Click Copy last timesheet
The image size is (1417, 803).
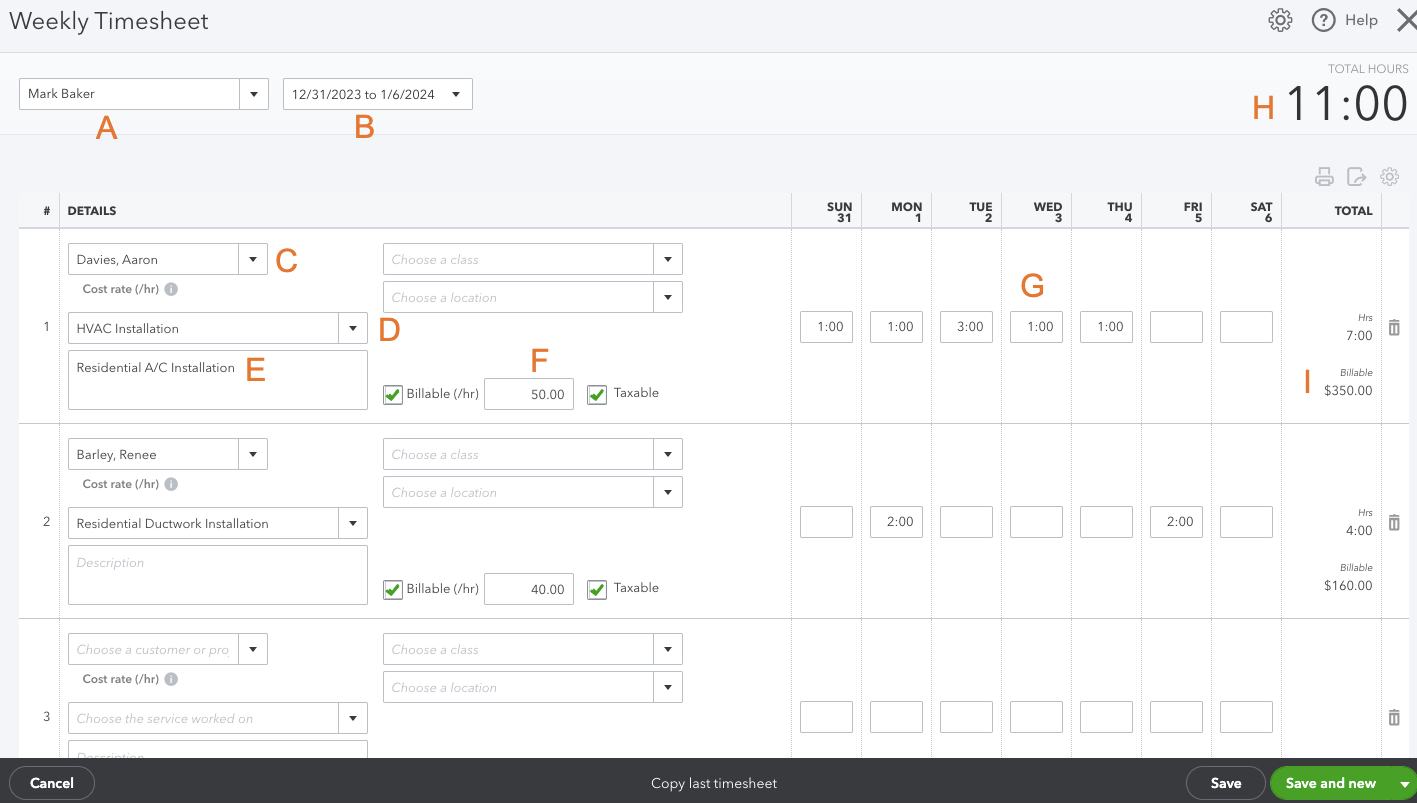[x=713, y=782]
